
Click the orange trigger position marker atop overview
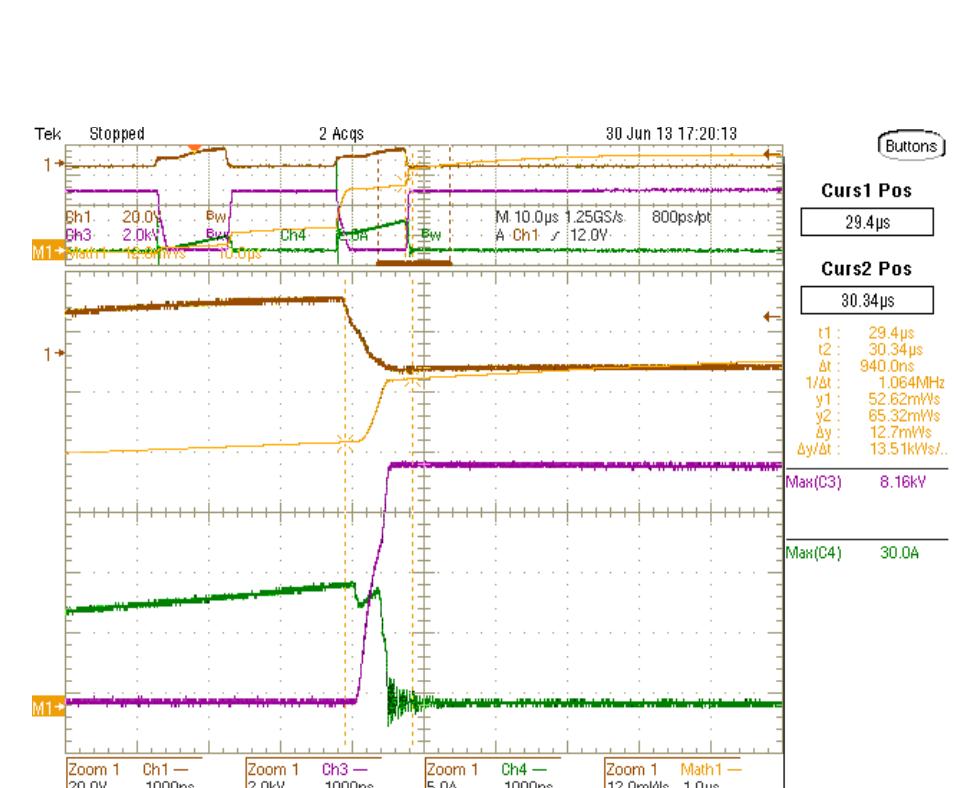(x=194, y=148)
